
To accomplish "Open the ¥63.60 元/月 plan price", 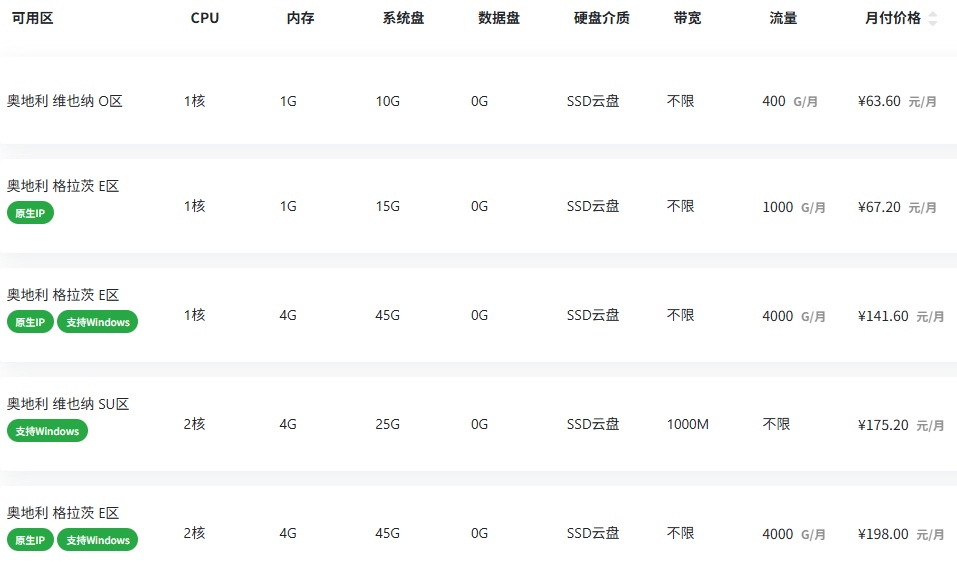I will [x=897, y=101].
